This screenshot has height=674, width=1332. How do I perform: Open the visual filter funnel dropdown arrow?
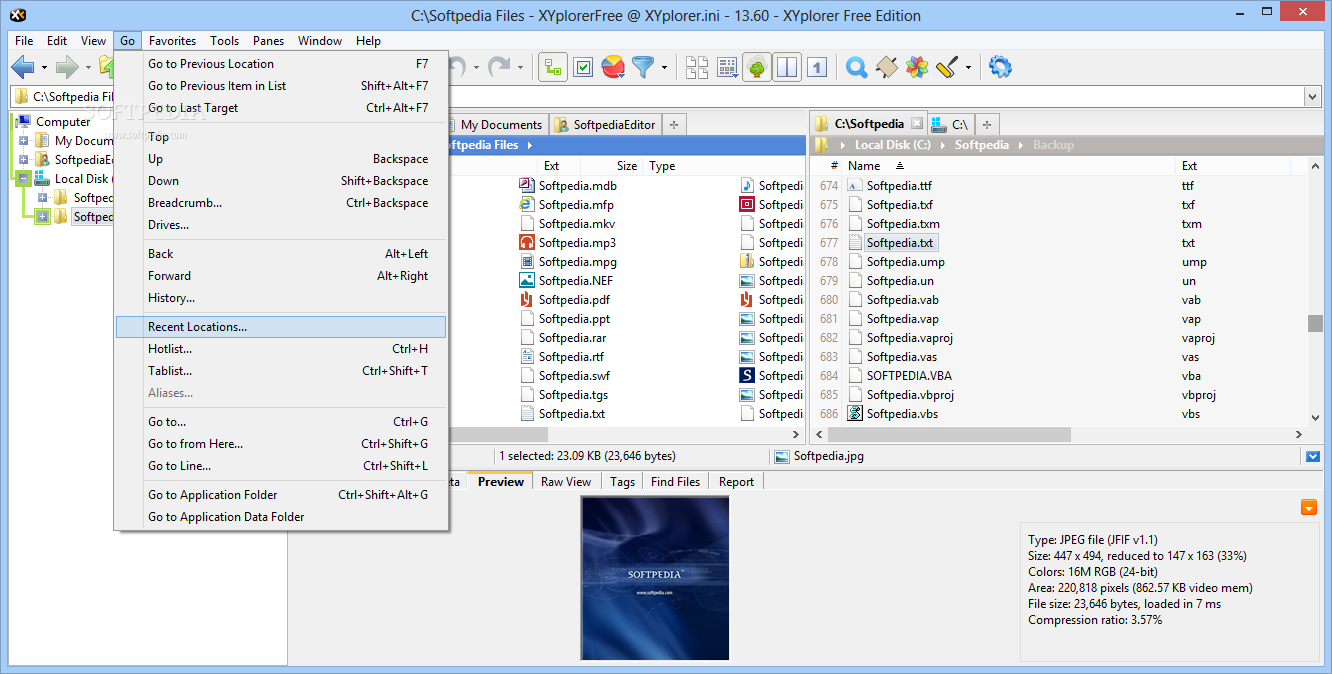coord(662,68)
